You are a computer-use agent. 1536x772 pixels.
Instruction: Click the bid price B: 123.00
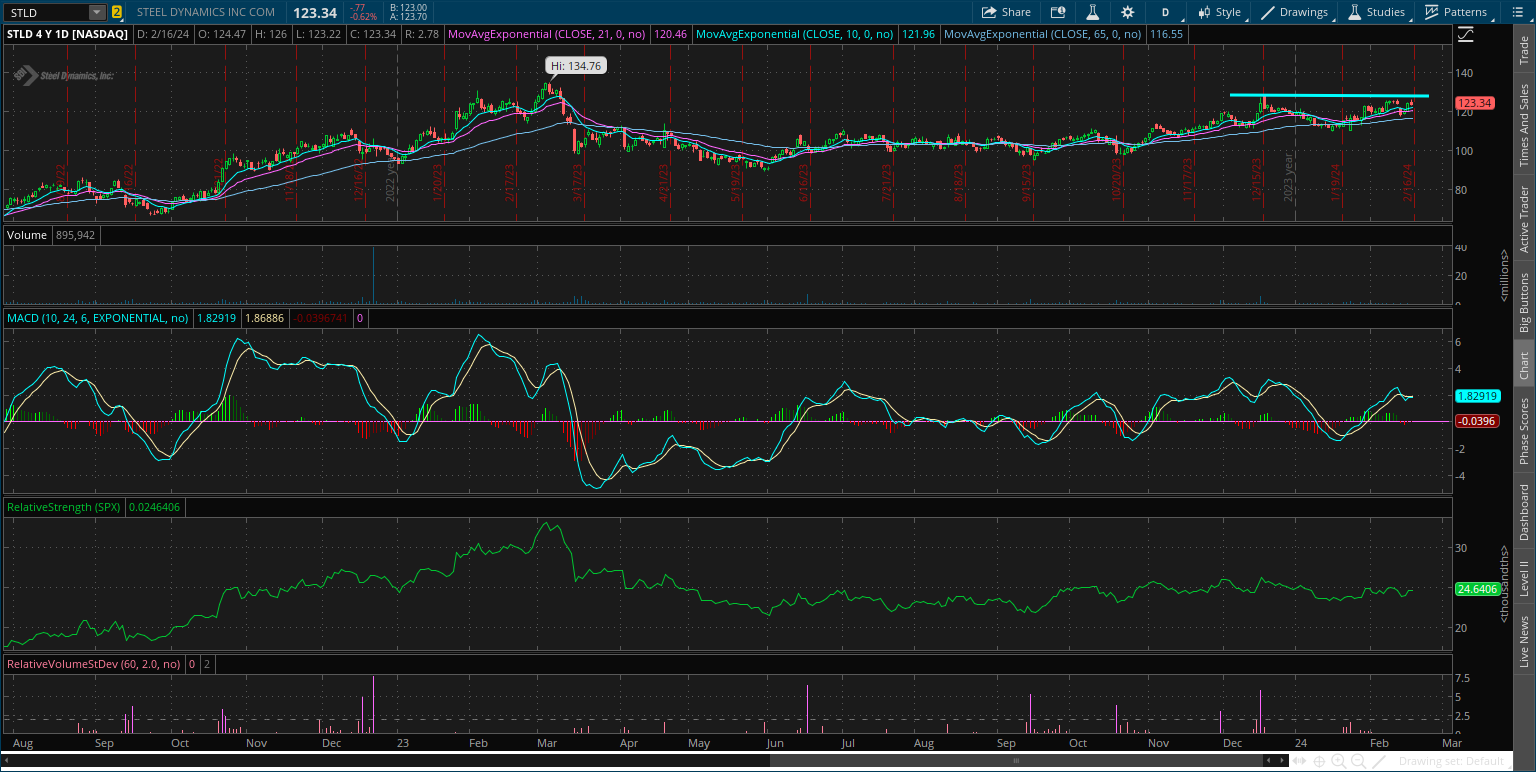pos(410,7)
